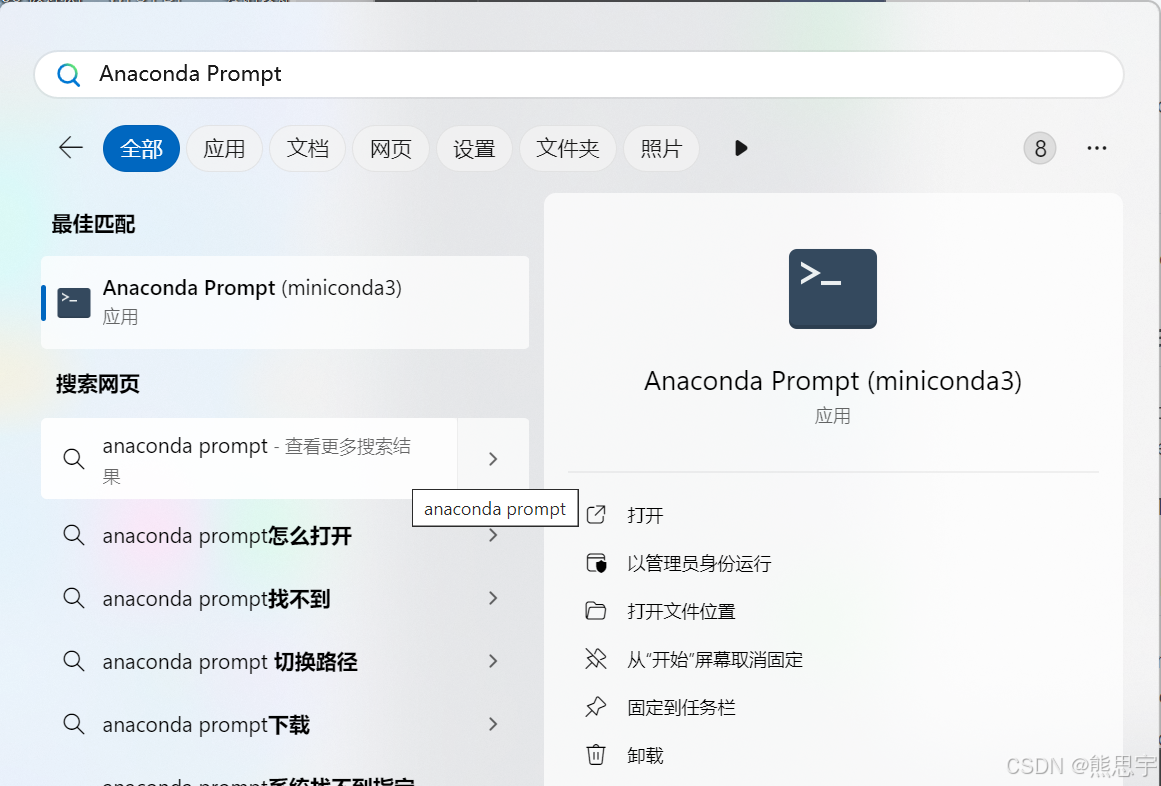The height and width of the screenshot is (786, 1161).
Task: Click search icon beside 查看更多搜索结果 result
Action: click(73, 459)
